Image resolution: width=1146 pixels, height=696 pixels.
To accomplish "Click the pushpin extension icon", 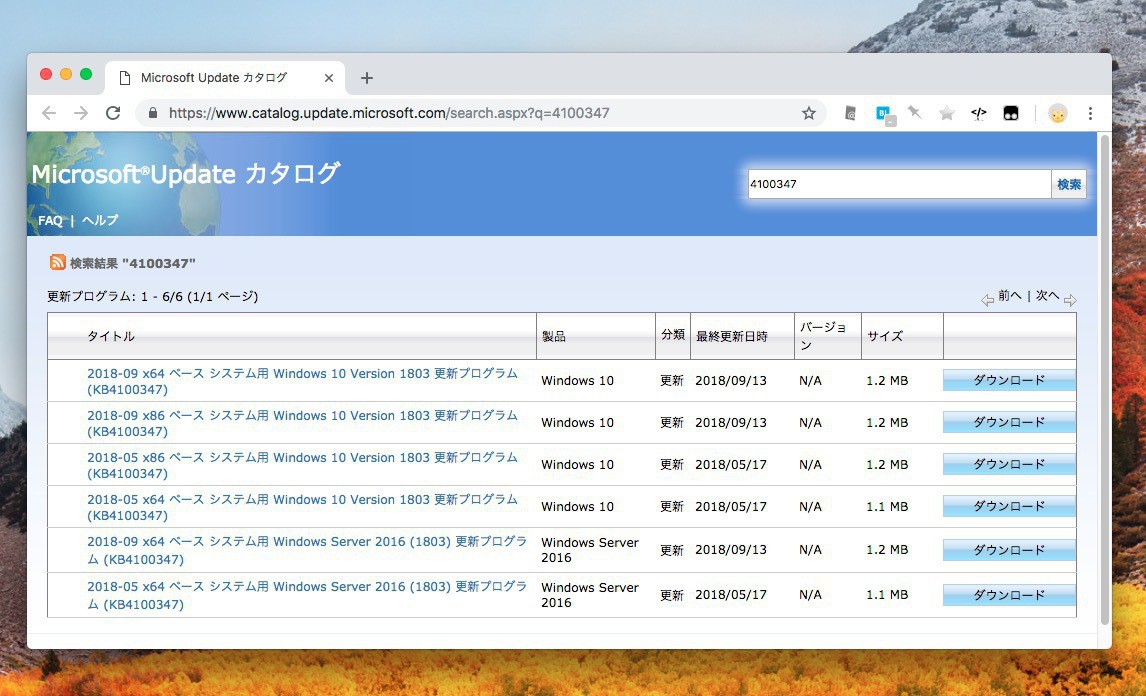I will (x=914, y=113).
